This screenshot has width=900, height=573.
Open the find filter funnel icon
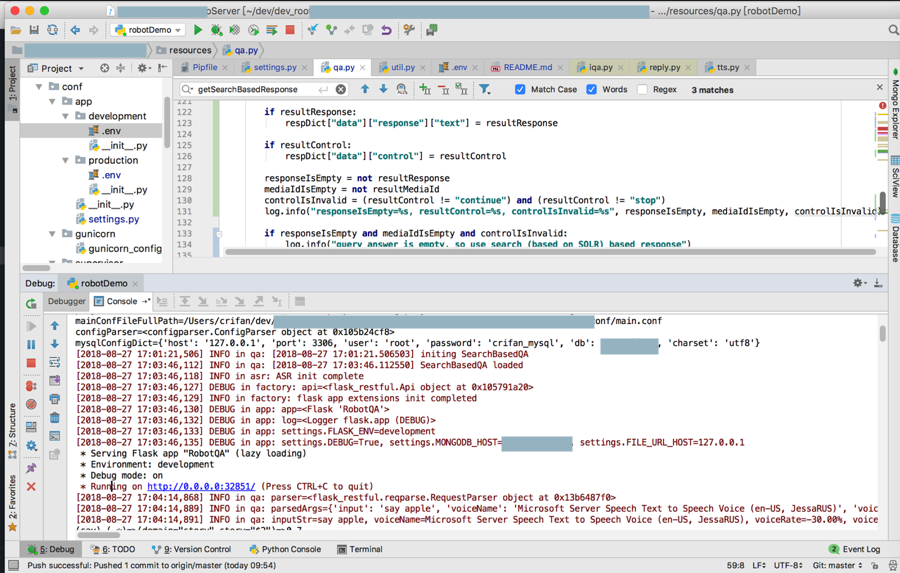pos(485,90)
